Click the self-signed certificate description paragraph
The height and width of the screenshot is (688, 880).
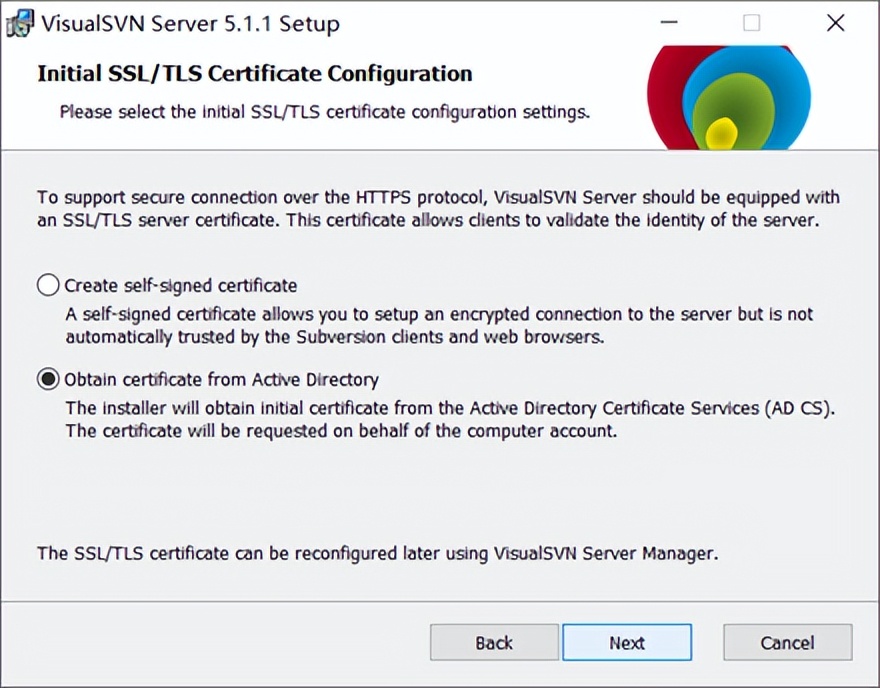point(439,325)
